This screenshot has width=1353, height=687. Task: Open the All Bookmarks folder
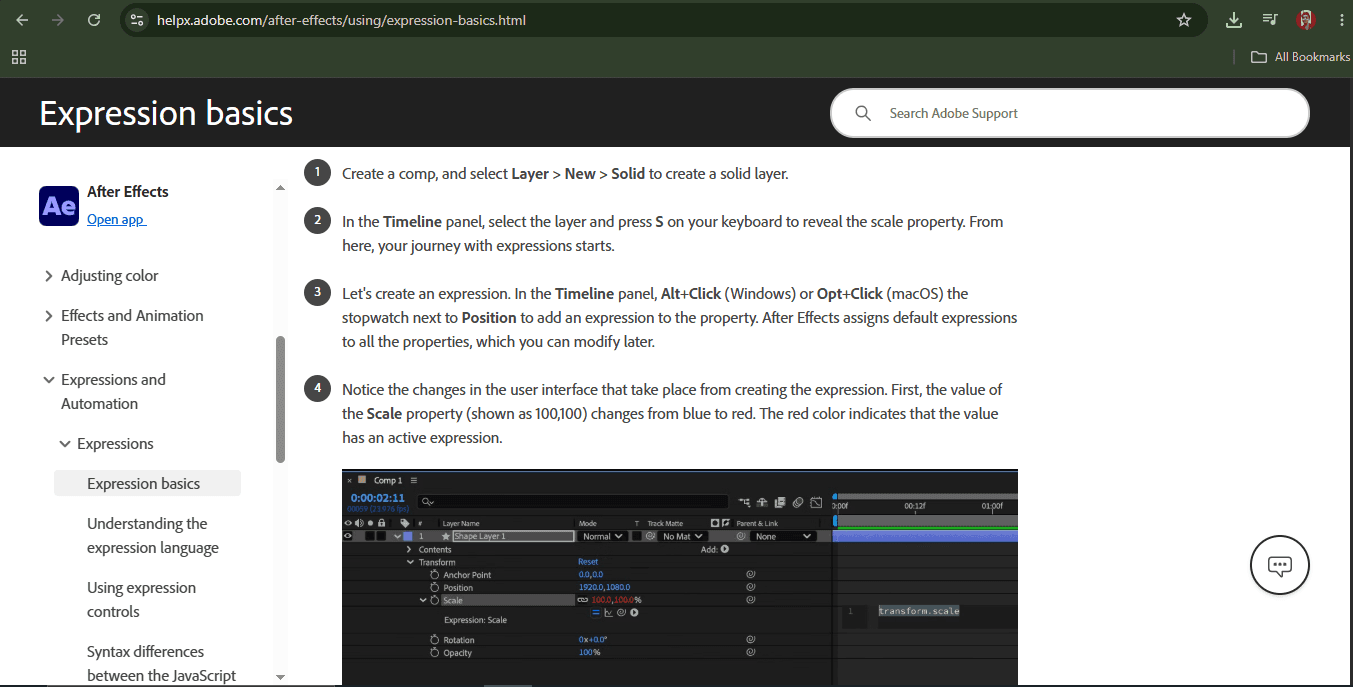(1300, 57)
